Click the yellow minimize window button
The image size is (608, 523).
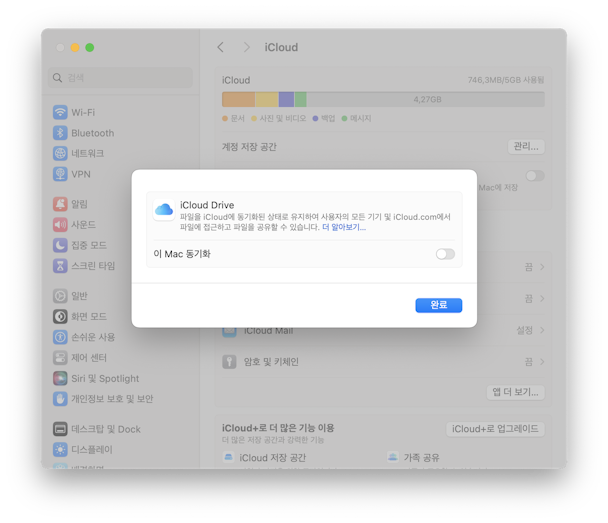click(x=75, y=47)
